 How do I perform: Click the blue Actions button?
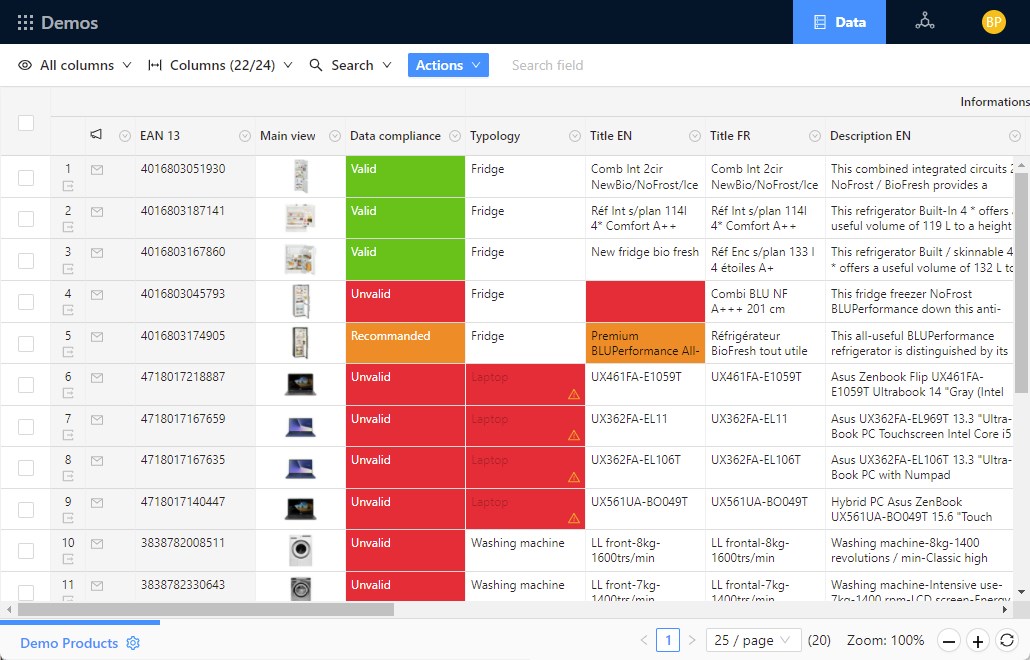click(x=448, y=65)
